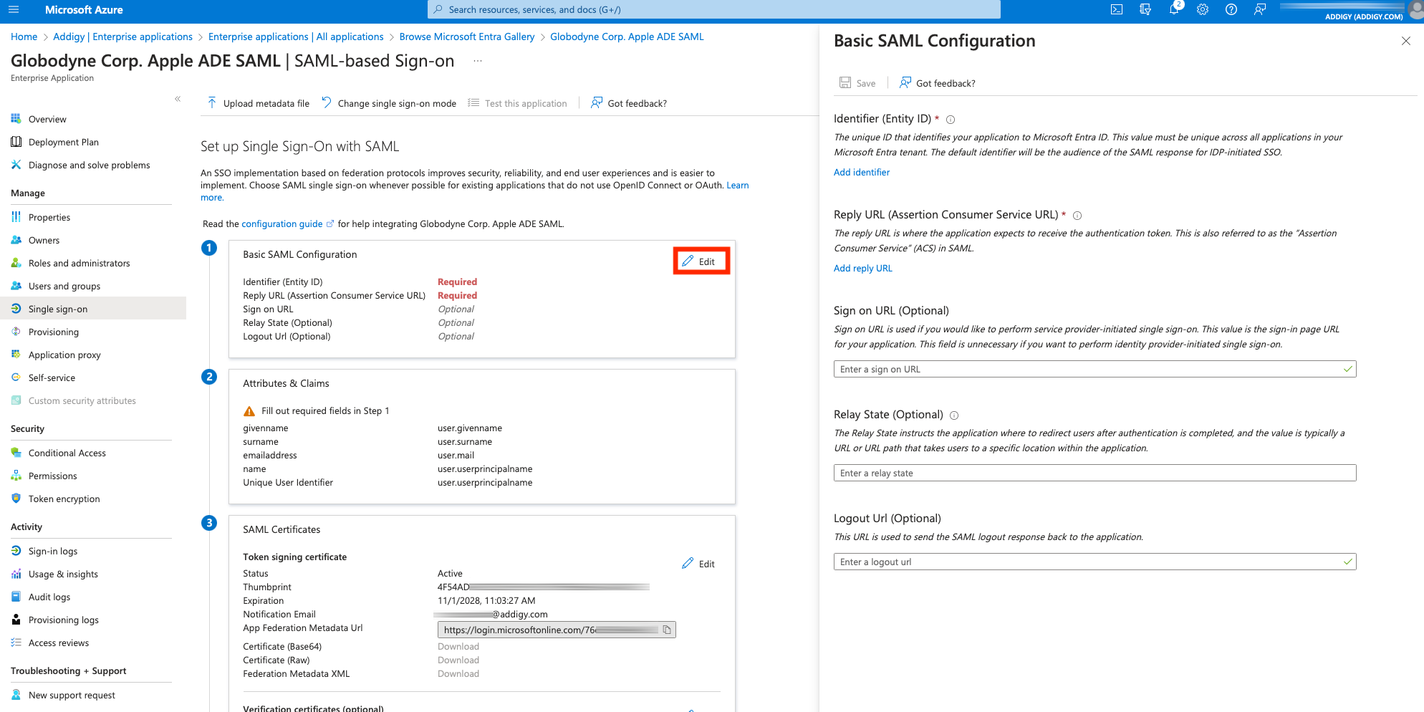
Task: Select Single sign-on in the sidebar
Action: click(x=93, y=309)
